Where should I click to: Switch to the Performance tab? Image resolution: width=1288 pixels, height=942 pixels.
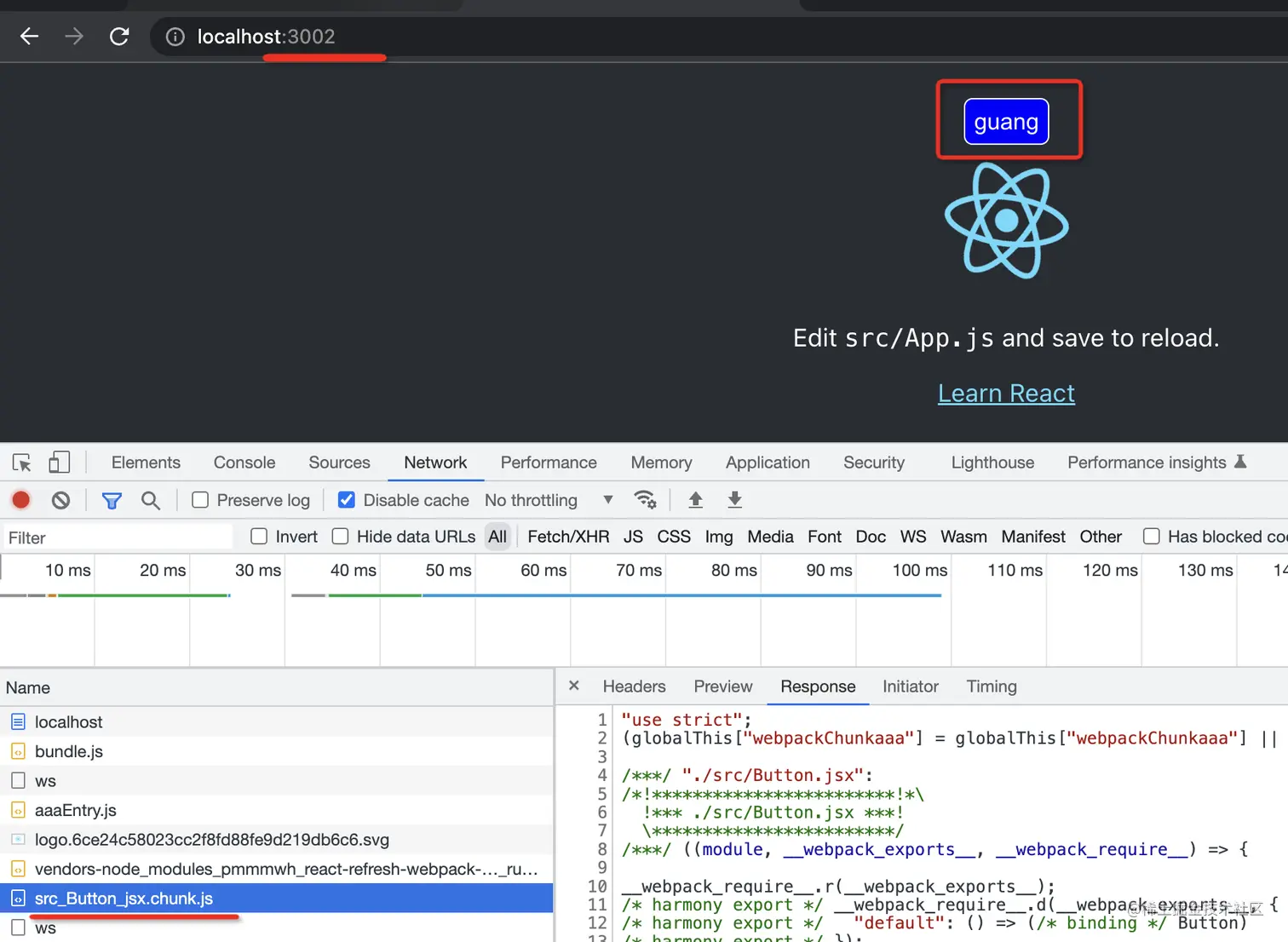coord(549,462)
